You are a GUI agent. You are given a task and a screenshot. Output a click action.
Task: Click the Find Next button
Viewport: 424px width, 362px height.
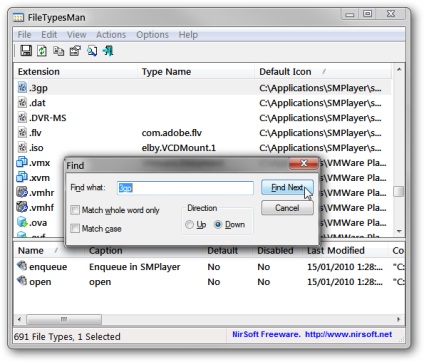pyautogui.click(x=287, y=188)
